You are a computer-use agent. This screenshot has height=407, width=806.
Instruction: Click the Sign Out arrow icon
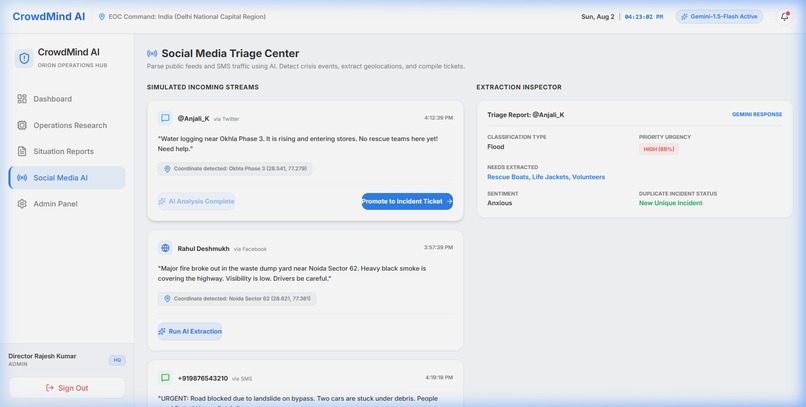click(x=50, y=388)
